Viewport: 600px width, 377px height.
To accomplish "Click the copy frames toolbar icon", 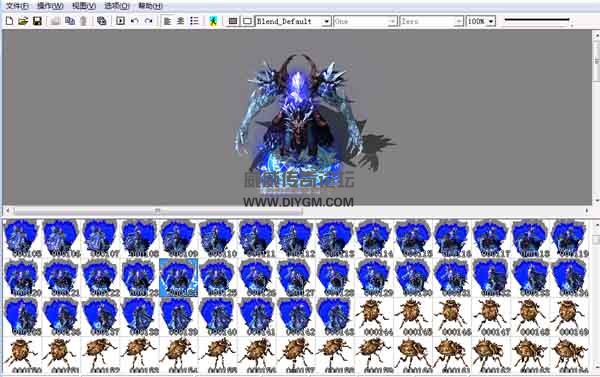I will click(70, 21).
